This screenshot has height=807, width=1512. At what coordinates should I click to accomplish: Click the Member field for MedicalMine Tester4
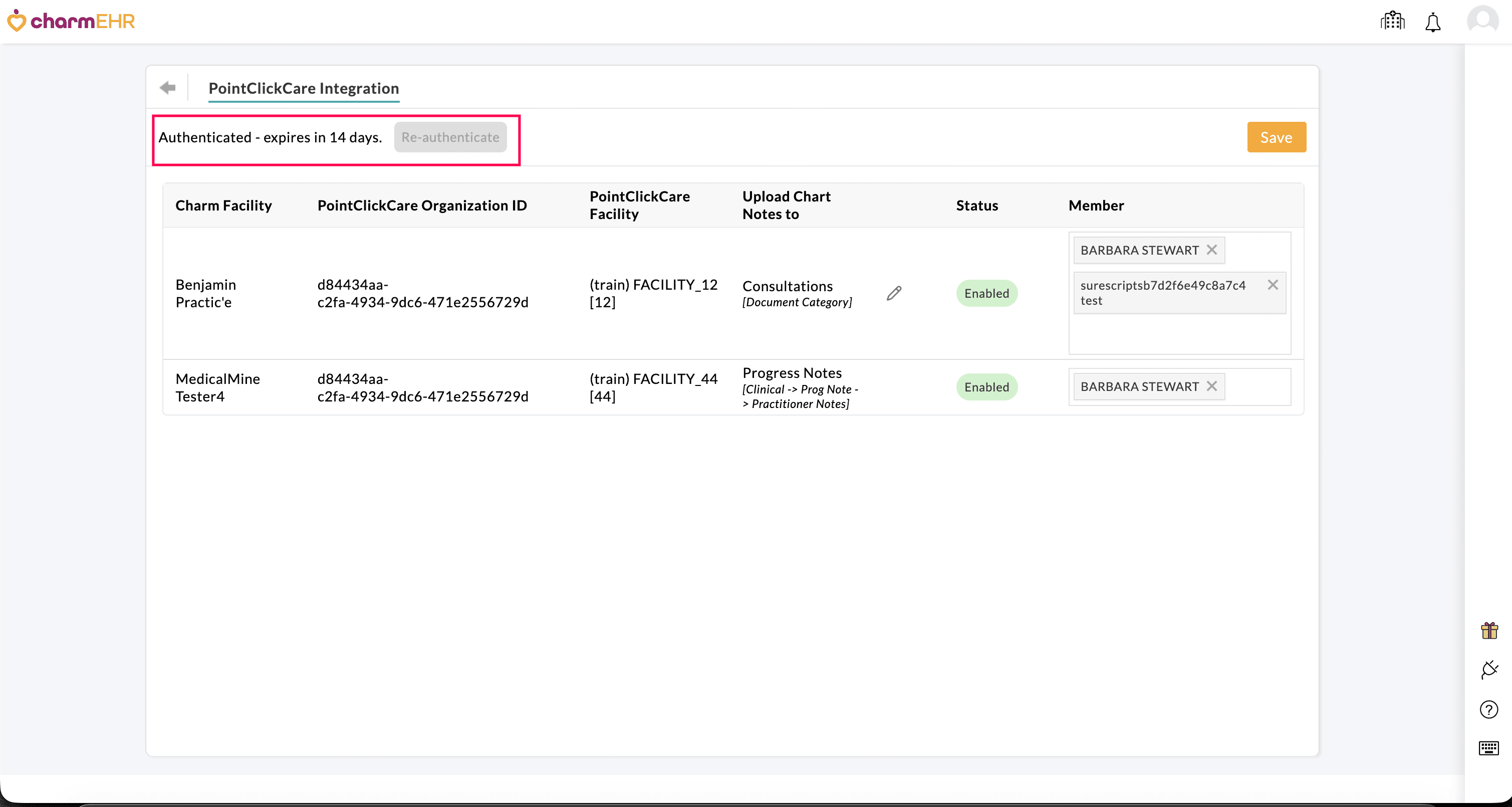click(1180, 386)
